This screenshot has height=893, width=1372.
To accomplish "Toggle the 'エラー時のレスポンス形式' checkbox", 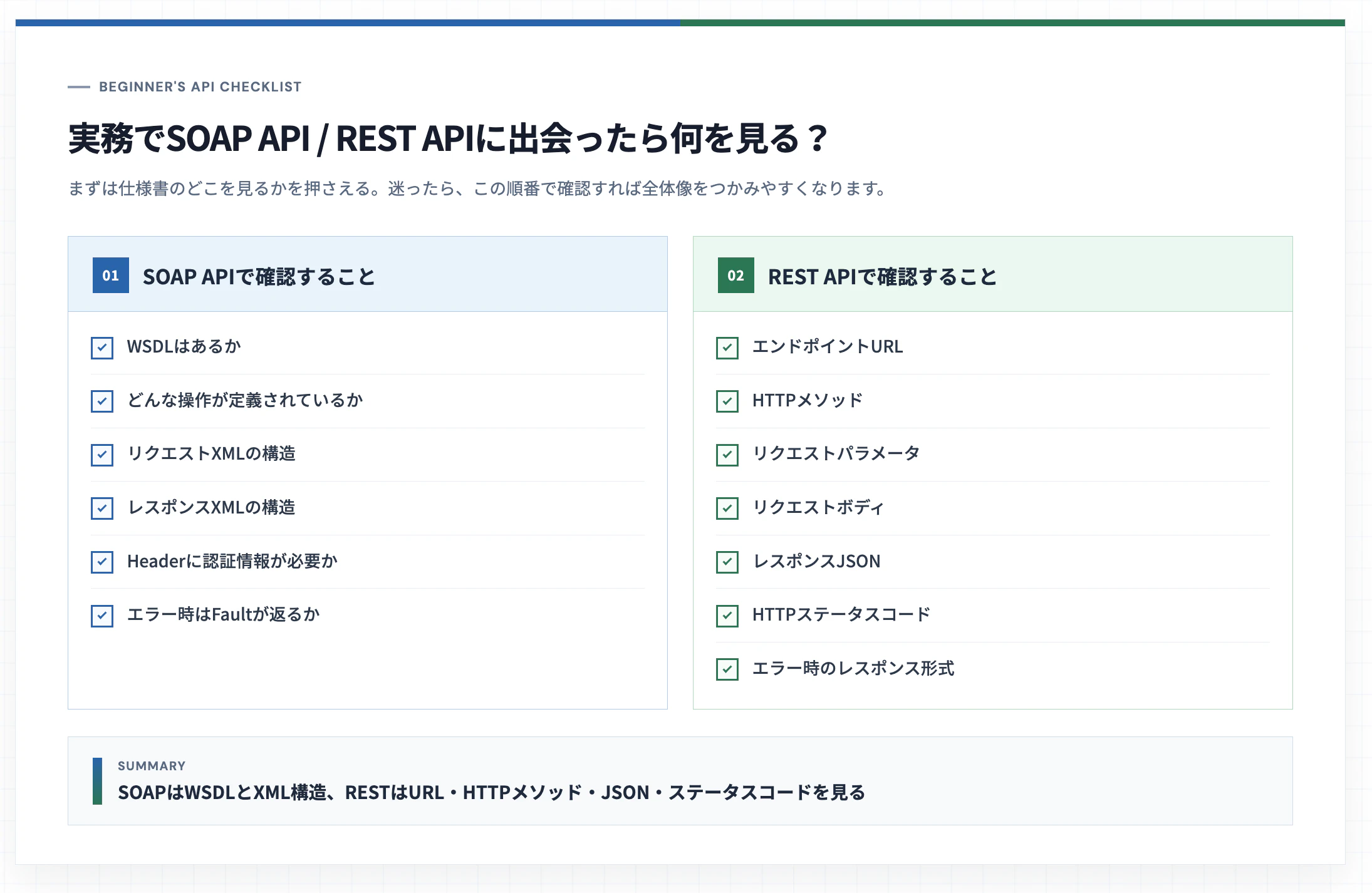I will [727, 669].
